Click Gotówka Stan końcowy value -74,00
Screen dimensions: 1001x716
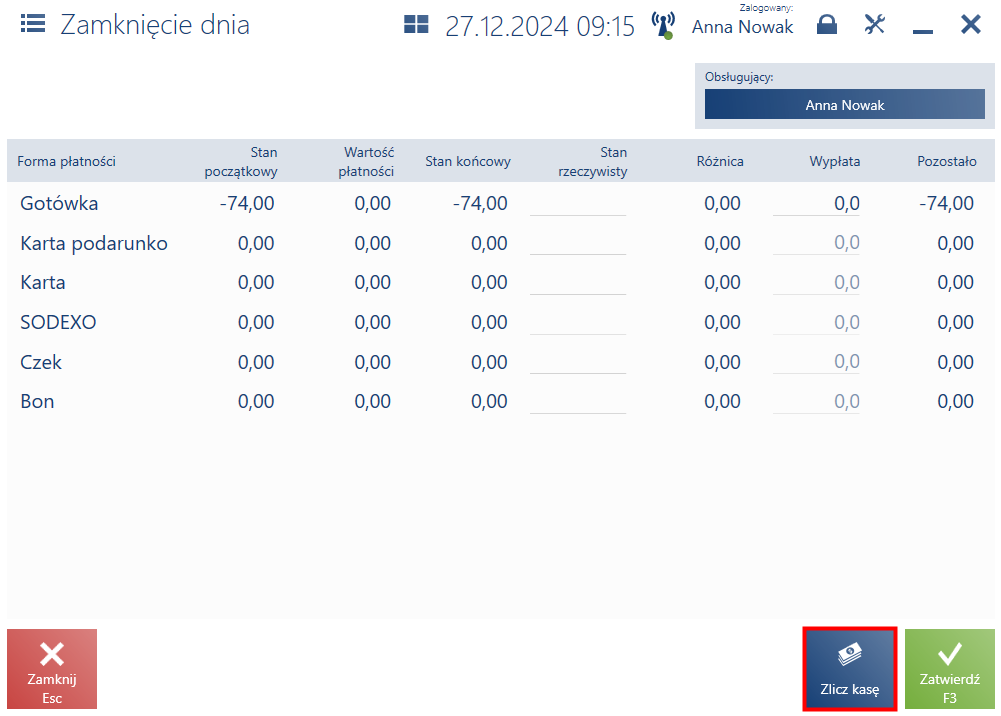480,204
